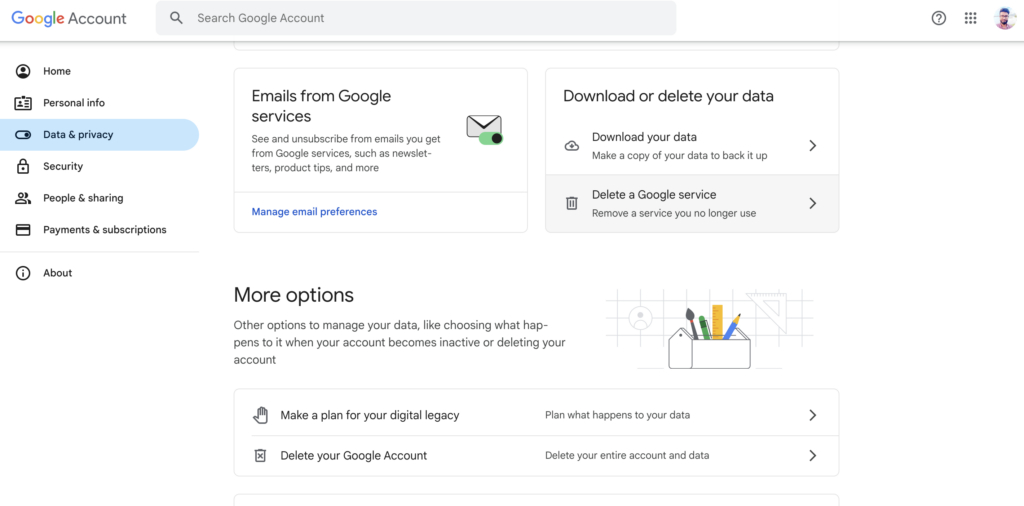Click the toolbox illustration

point(710,331)
